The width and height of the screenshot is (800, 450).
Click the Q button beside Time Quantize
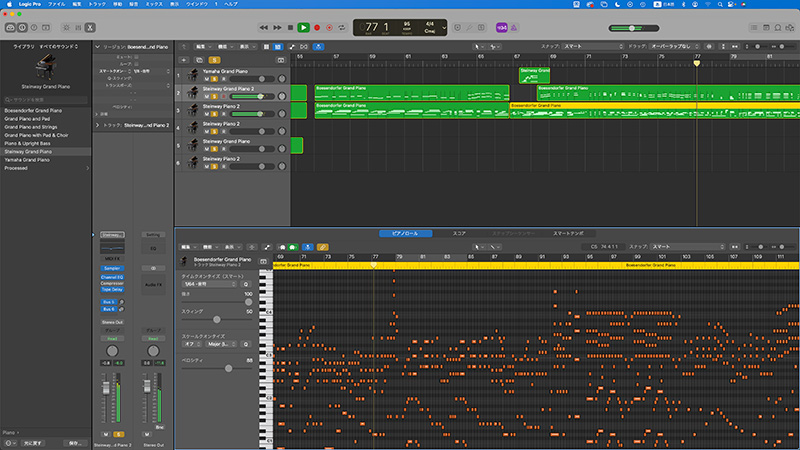click(246, 284)
